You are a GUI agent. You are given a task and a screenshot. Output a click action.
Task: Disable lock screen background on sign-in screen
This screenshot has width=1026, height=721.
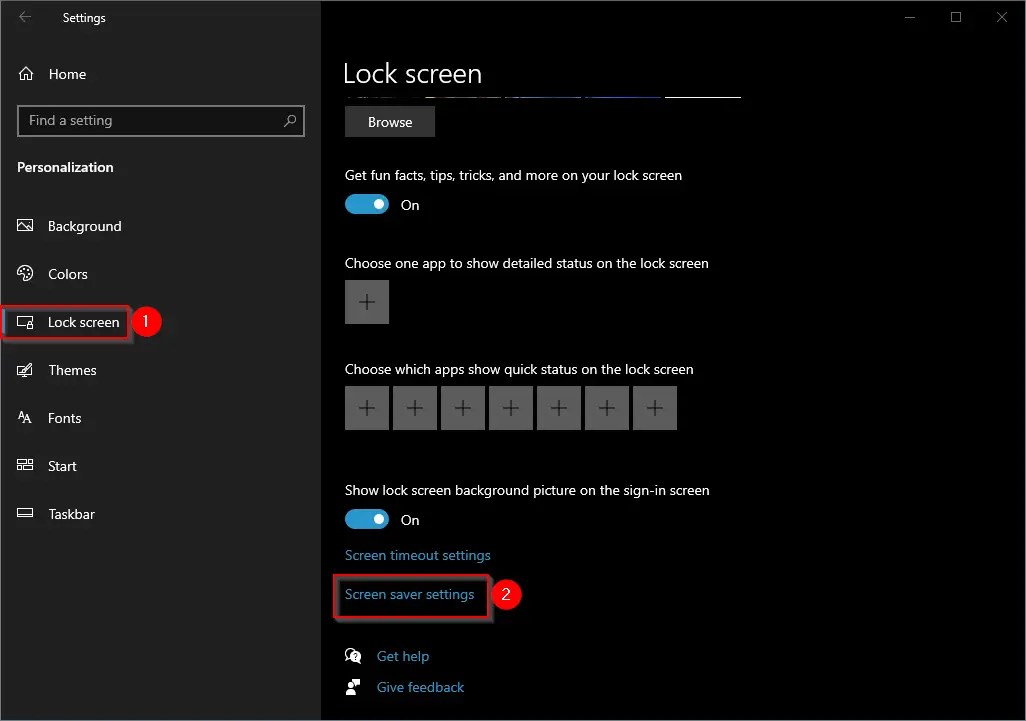(x=366, y=519)
